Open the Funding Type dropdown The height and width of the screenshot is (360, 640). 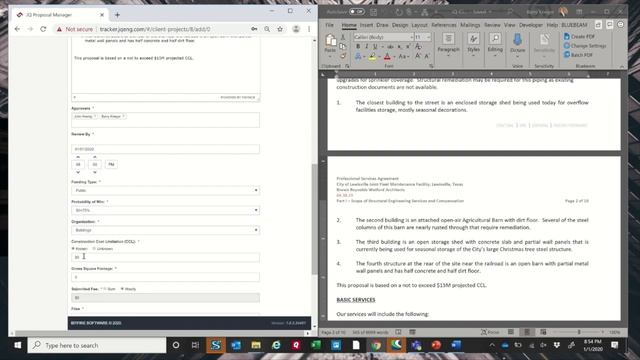tap(165, 190)
